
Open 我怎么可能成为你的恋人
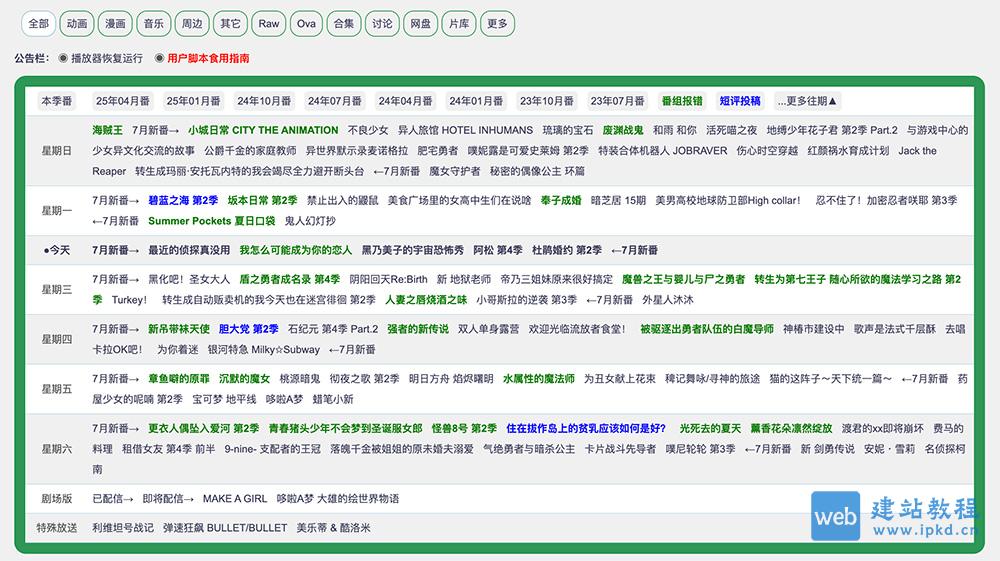pyautogui.click(x=296, y=250)
